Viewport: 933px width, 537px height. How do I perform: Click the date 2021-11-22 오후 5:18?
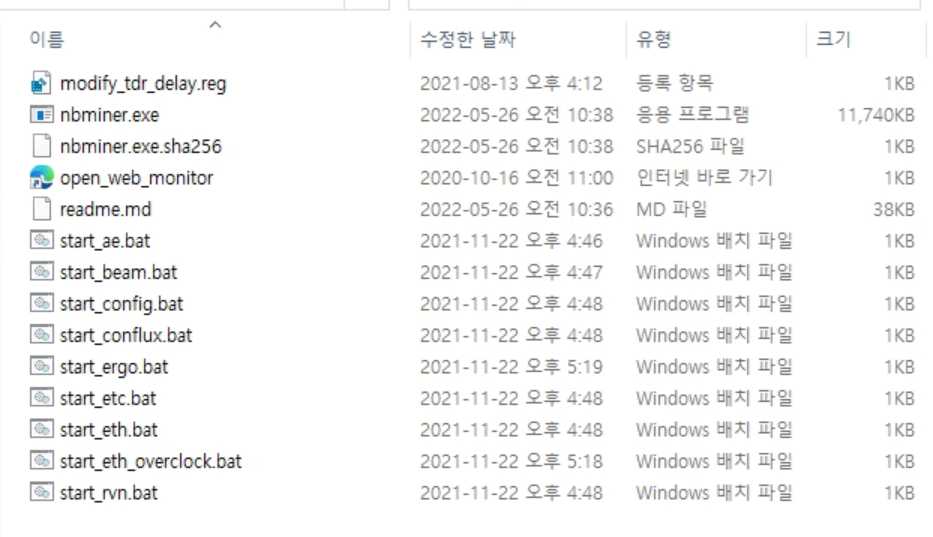coord(511,461)
